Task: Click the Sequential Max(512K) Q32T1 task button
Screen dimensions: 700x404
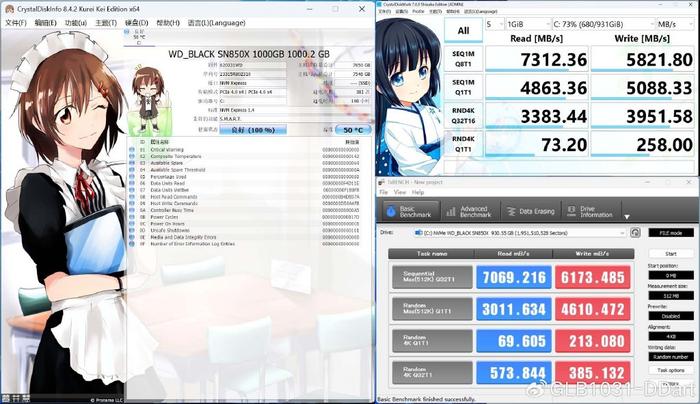Action: click(x=432, y=277)
